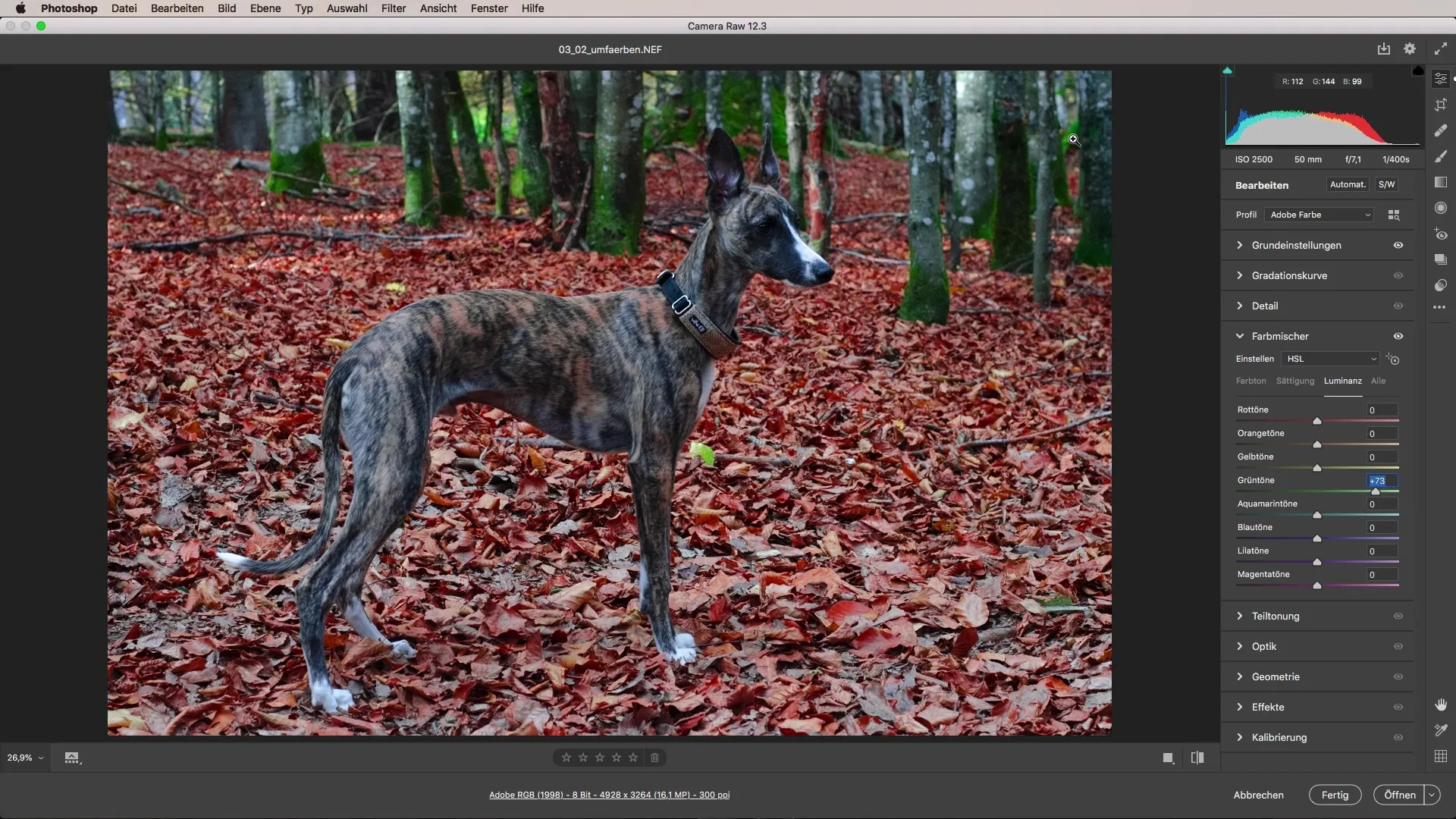Viewport: 1456px width, 819px height.
Task: Click the targeted adjustment tool in Farbmischer
Action: pos(1393,359)
